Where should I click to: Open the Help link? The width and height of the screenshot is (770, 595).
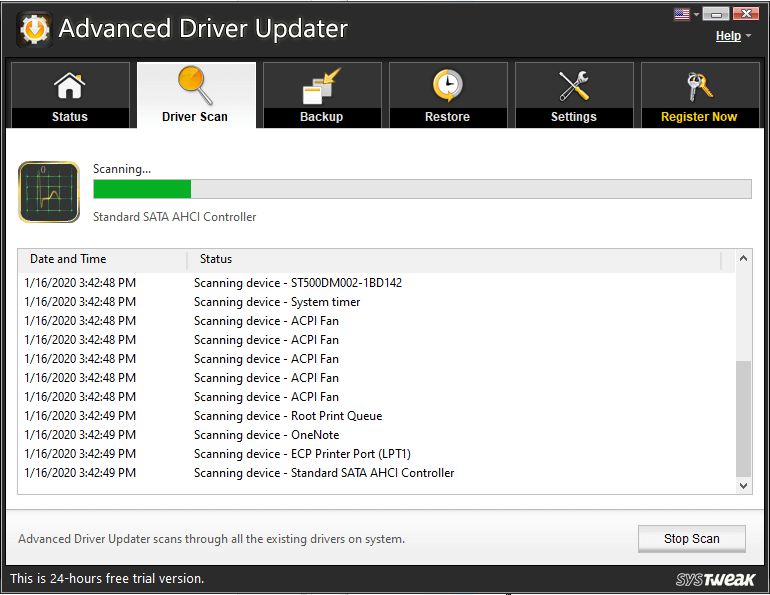tap(728, 36)
